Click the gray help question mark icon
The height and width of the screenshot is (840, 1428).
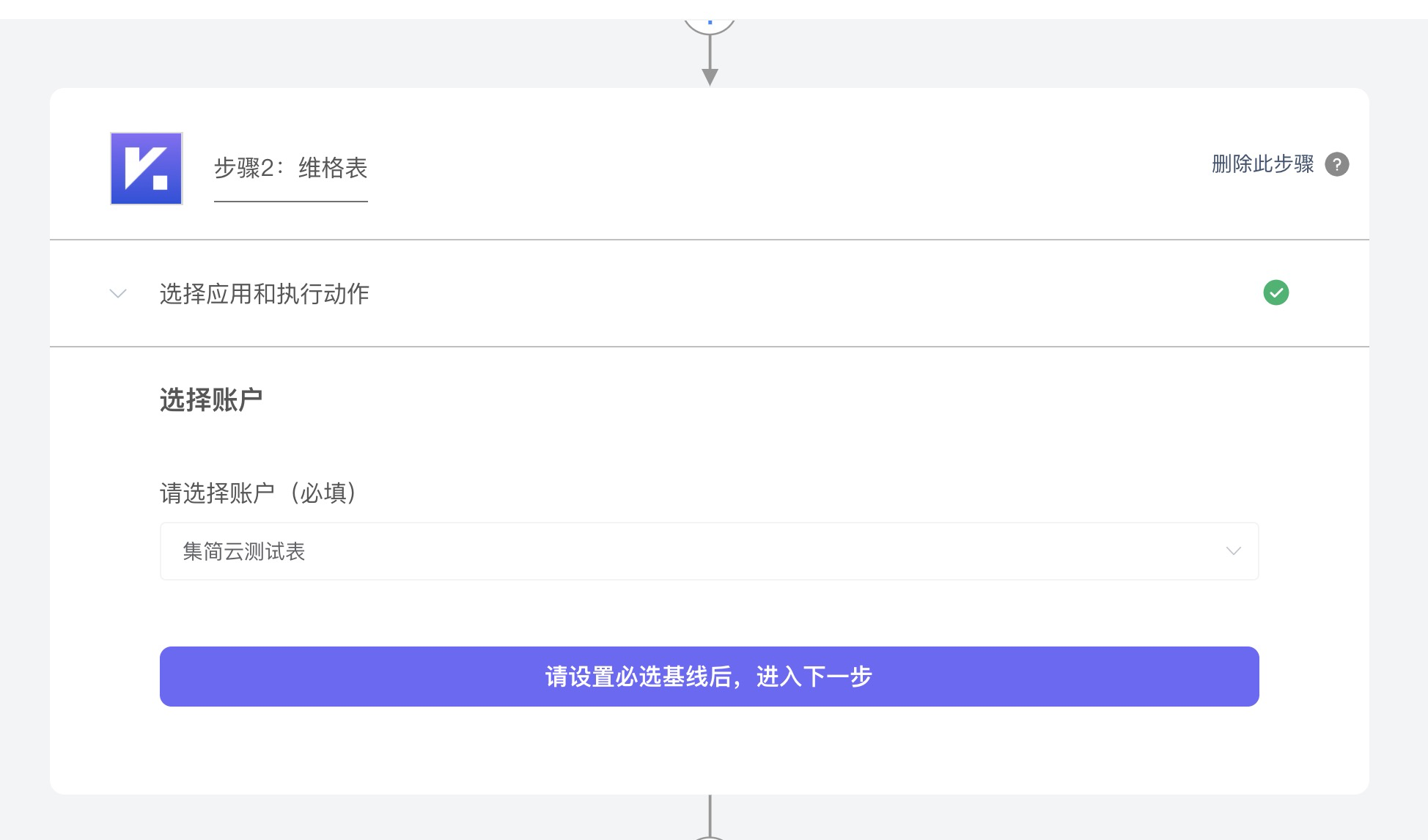[1336, 164]
